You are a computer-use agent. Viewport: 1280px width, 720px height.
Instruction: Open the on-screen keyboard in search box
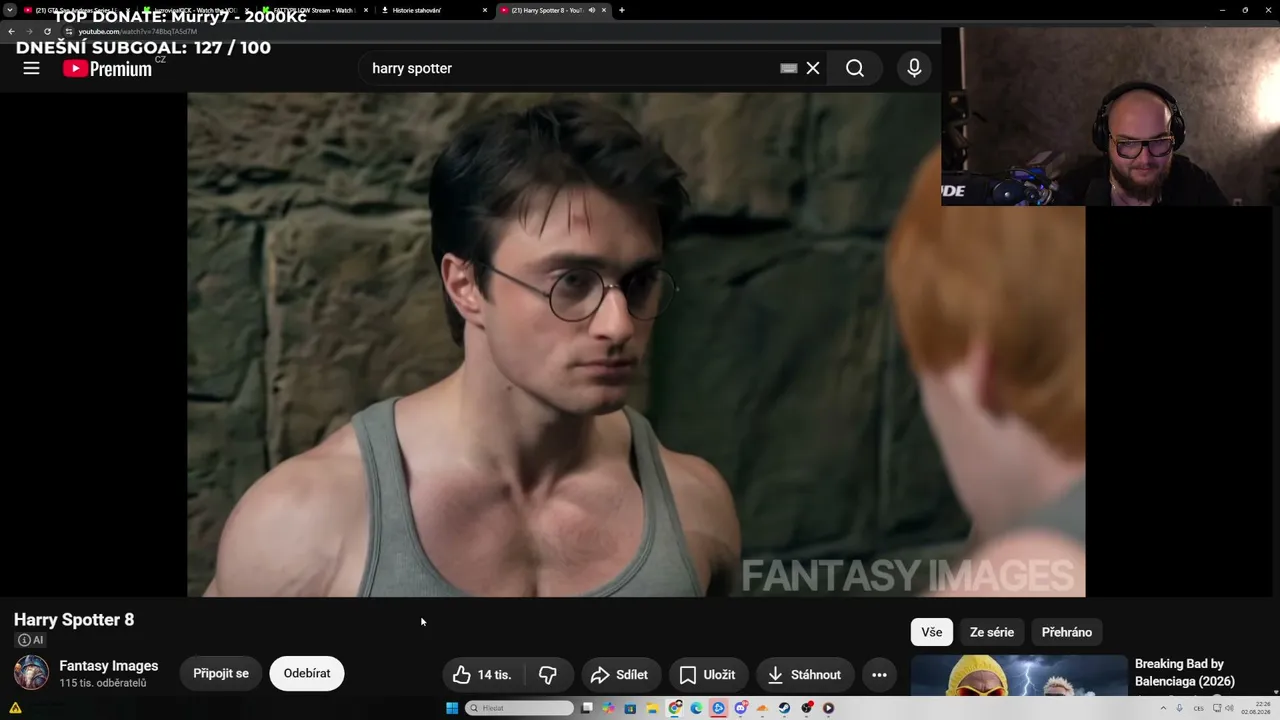tap(788, 68)
